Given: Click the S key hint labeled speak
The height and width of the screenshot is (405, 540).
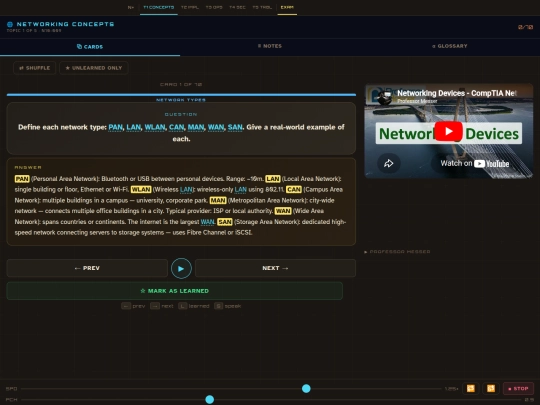Looking at the screenshot, I should point(218,306).
